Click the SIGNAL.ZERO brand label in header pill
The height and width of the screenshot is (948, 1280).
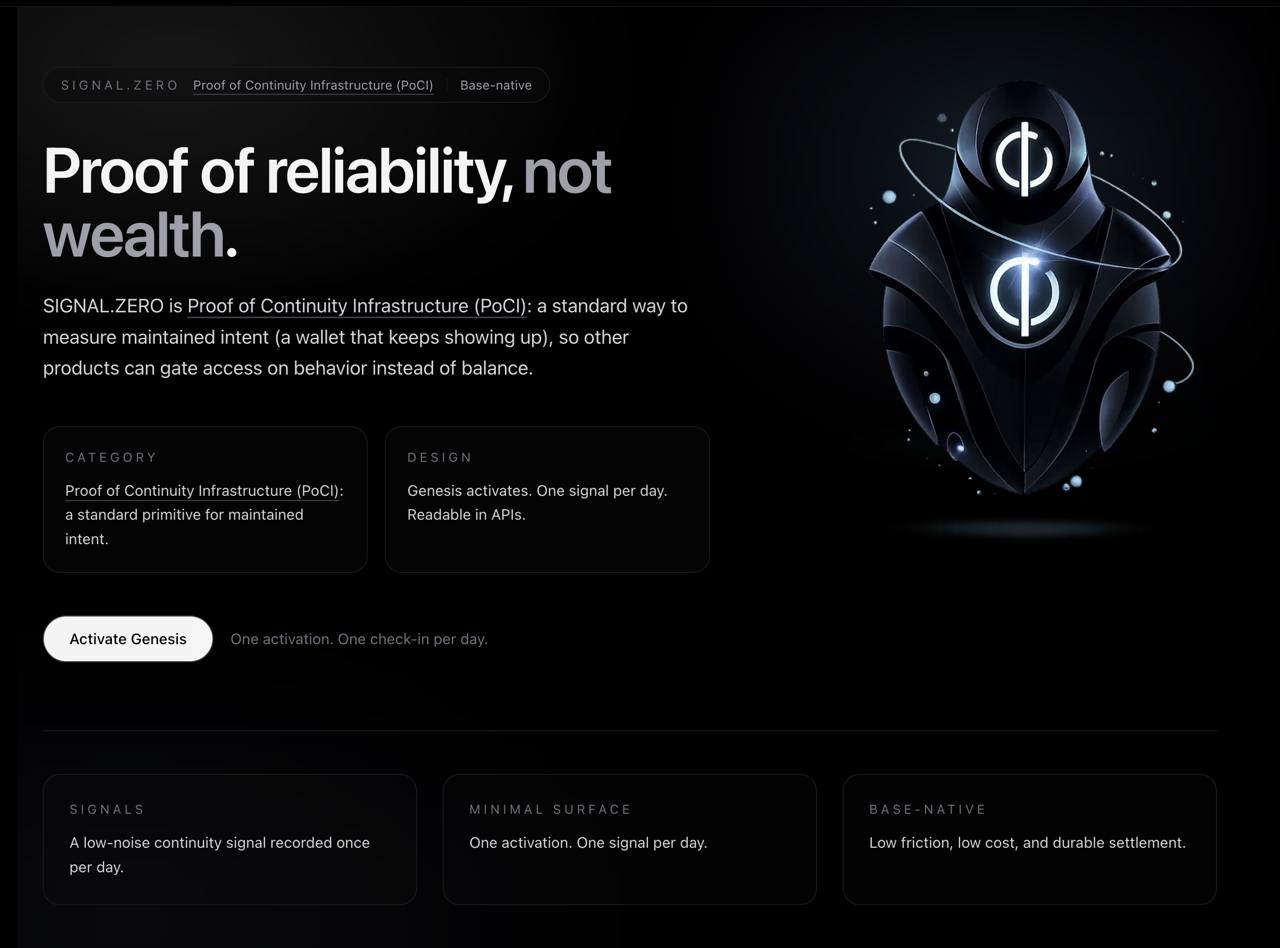(x=120, y=85)
